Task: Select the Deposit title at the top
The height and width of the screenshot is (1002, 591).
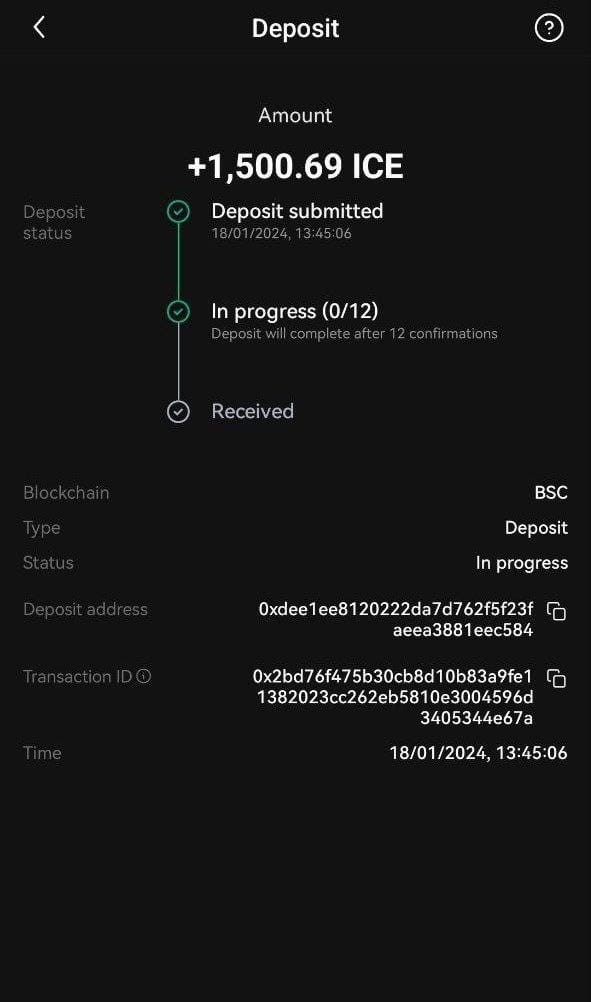Action: (295, 28)
